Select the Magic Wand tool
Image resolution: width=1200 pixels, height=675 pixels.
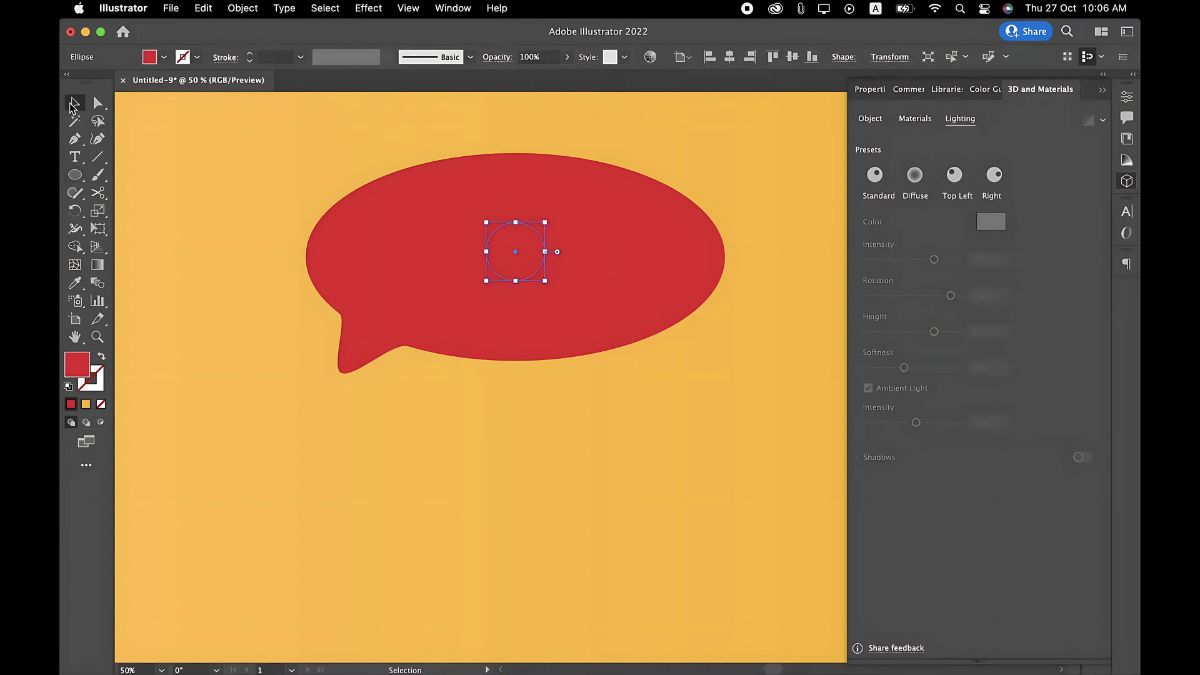click(x=75, y=121)
